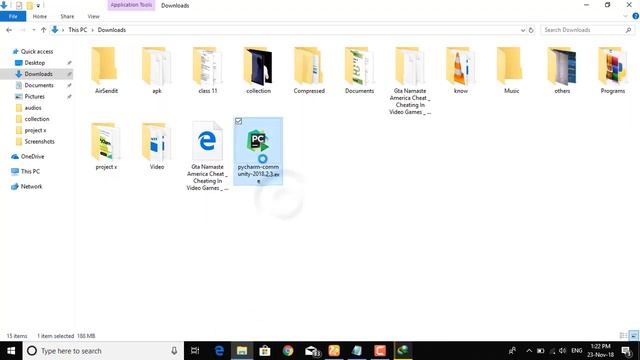Open the volume control in tray
This screenshot has height=360, width=640.
click(x=562, y=351)
